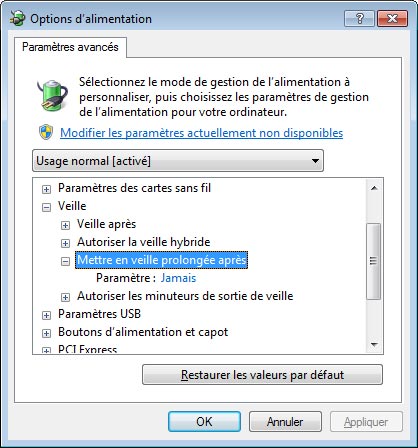The image size is (418, 448).
Task: Expand Paramètres des cartes sans fil
Action: [46, 189]
